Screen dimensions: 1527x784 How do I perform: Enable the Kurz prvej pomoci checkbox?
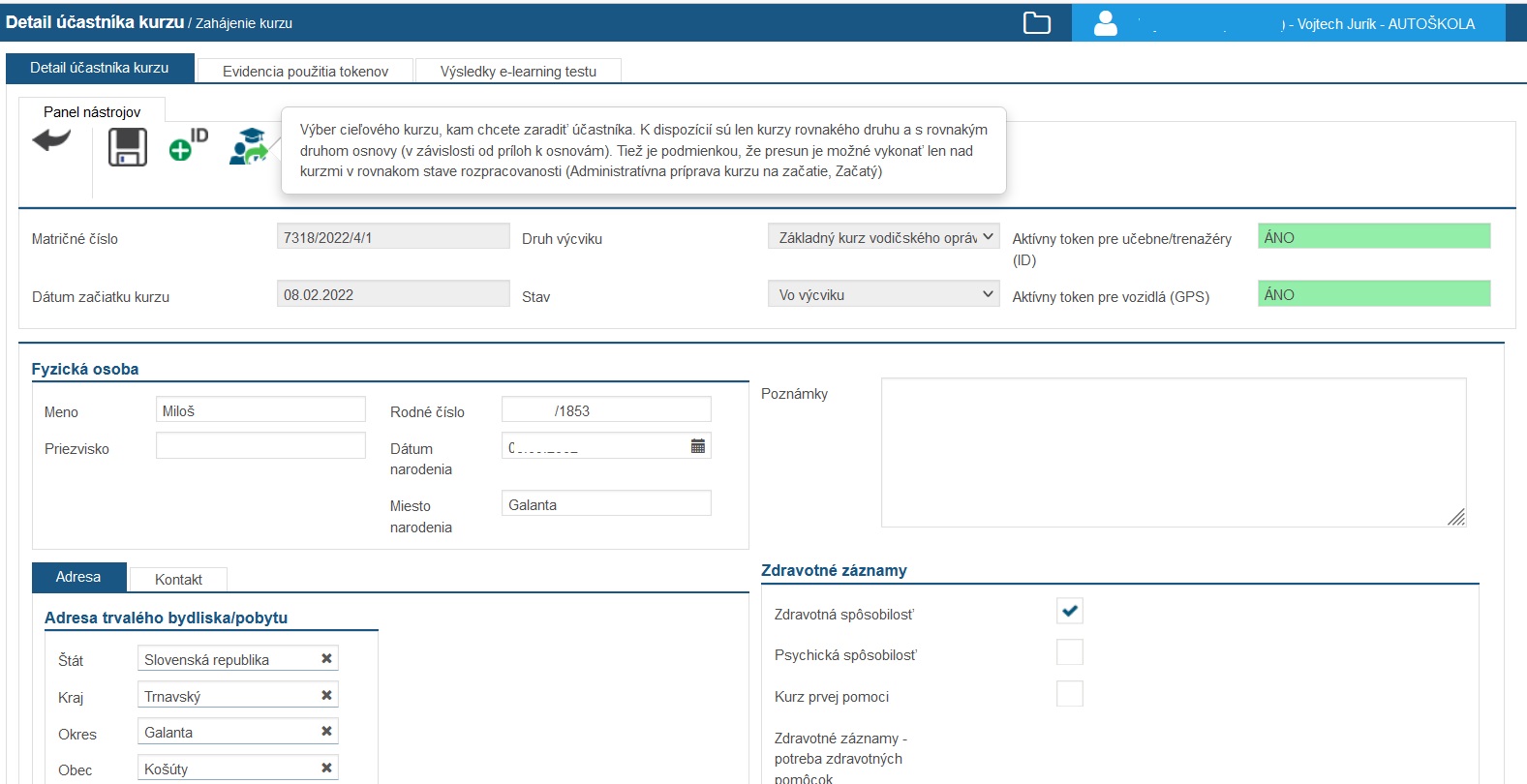(x=1069, y=694)
